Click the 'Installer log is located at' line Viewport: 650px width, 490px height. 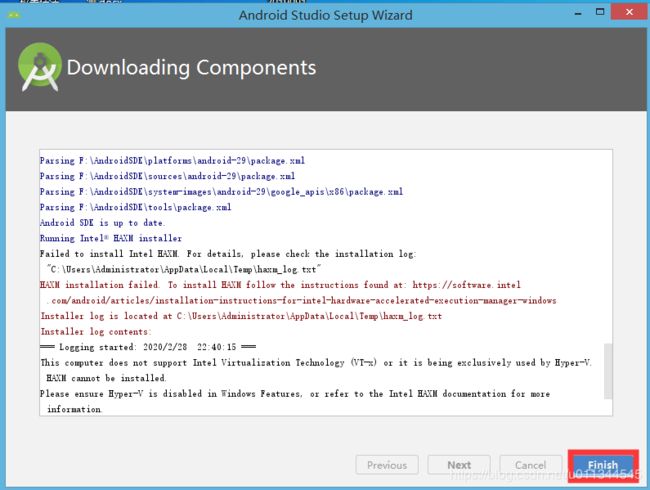[241, 316]
